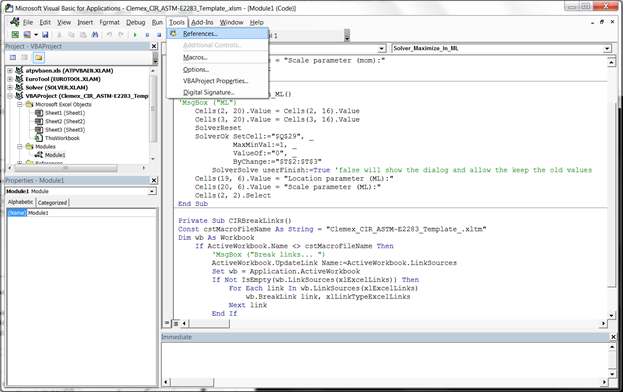This screenshot has width=623, height=392.
Task: Choose References... from Tools menu
Action: point(218,34)
